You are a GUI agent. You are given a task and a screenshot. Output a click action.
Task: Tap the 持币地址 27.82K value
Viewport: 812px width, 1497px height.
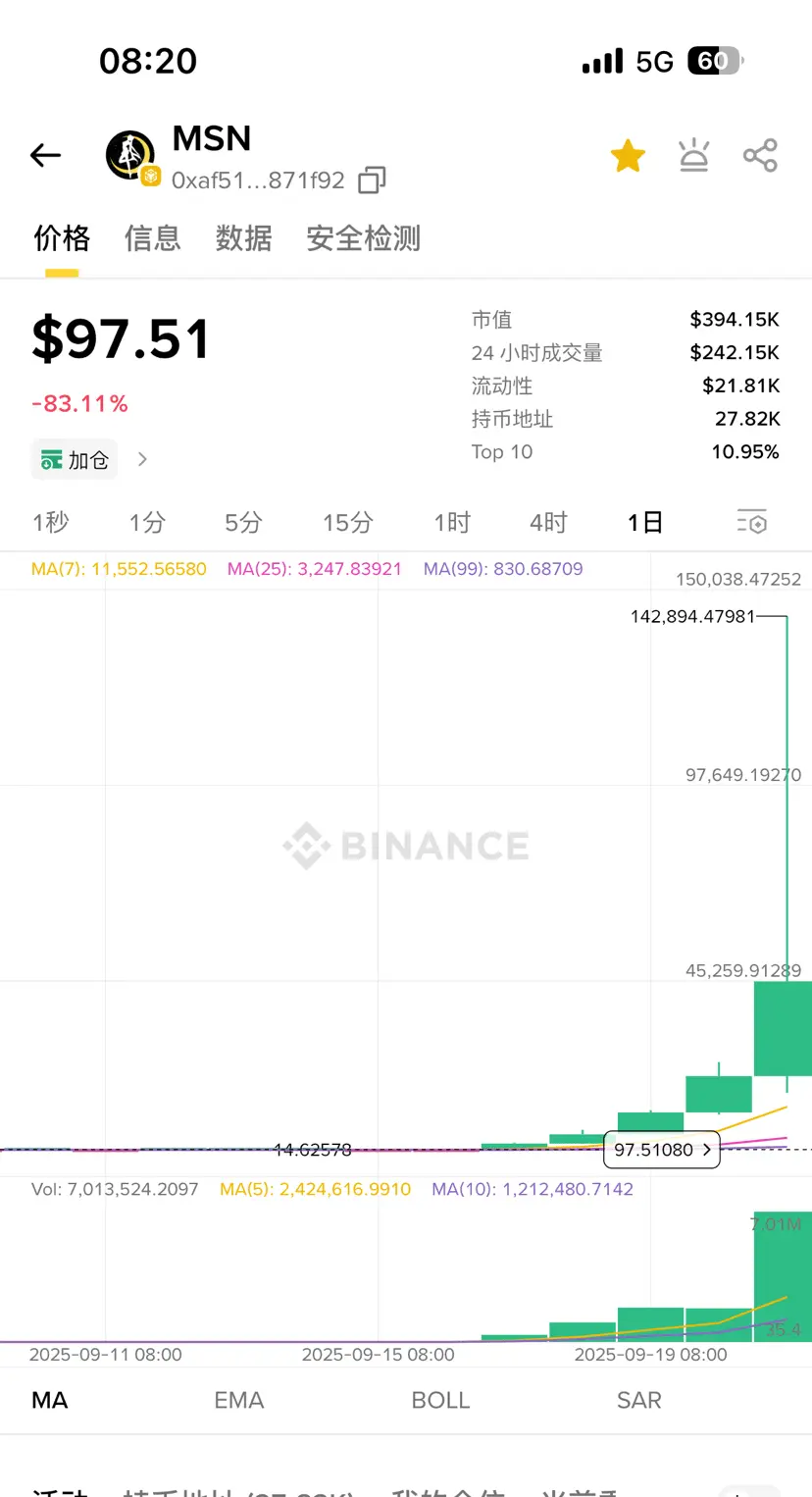click(747, 419)
